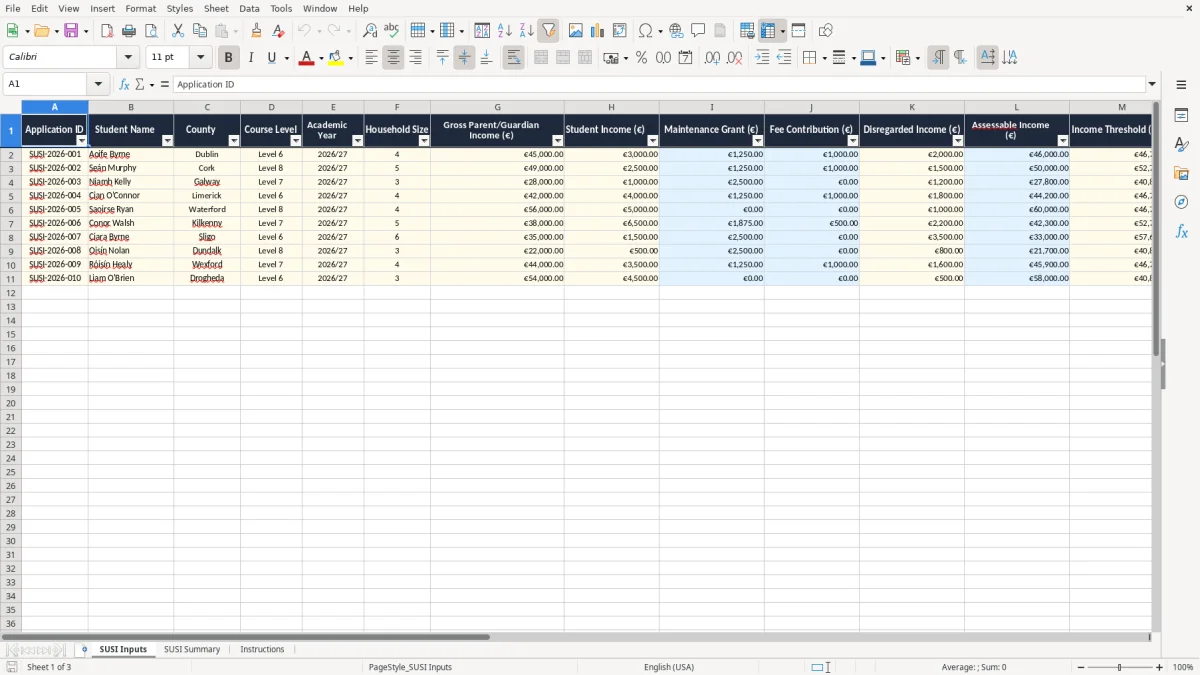
Task: Click the Increase Indent icon
Action: click(762, 58)
